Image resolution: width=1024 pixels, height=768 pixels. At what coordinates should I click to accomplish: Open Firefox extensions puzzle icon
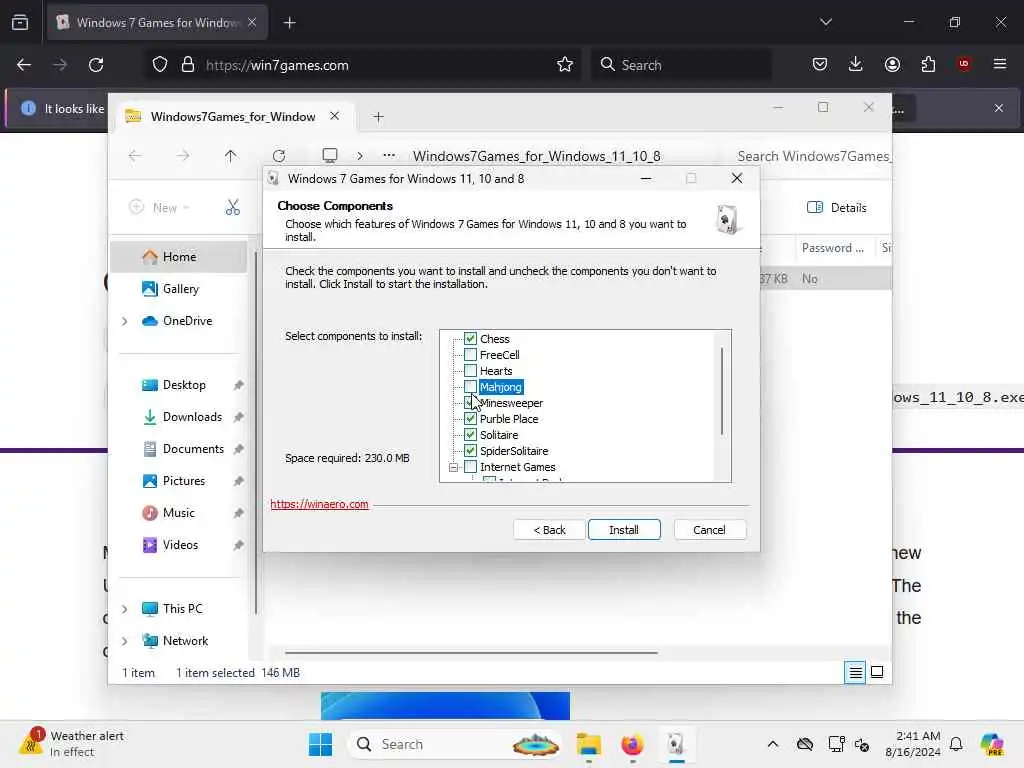click(x=928, y=64)
